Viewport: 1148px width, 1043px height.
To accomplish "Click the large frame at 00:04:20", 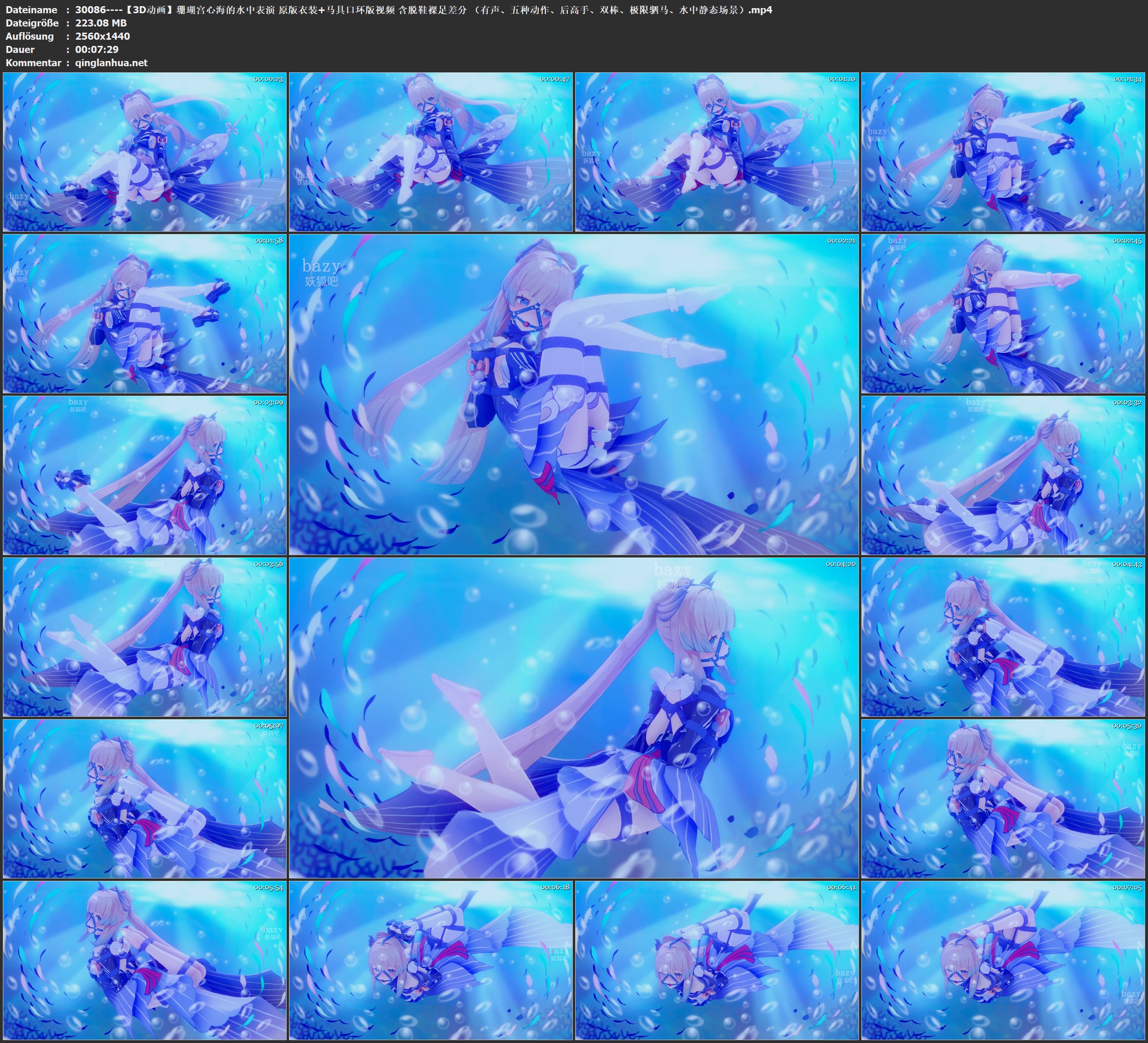I will pyautogui.click(x=573, y=717).
